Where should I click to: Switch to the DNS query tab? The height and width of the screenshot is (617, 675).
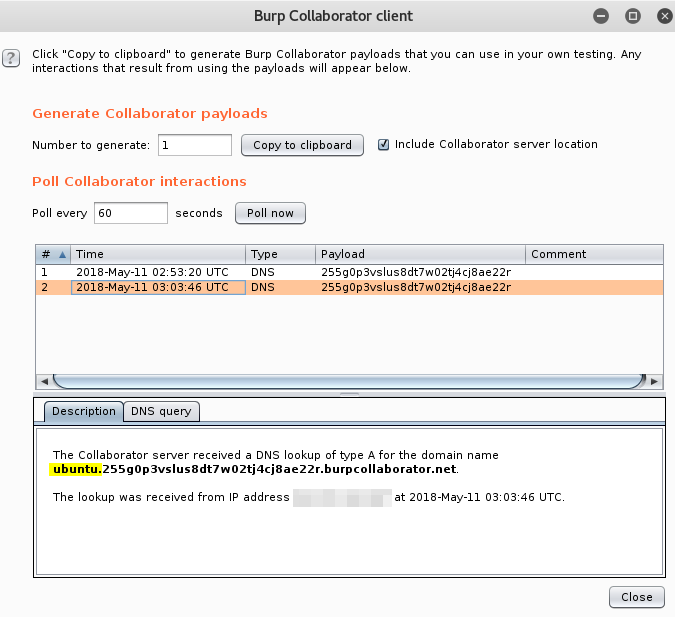pyautogui.click(x=163, y=411)
